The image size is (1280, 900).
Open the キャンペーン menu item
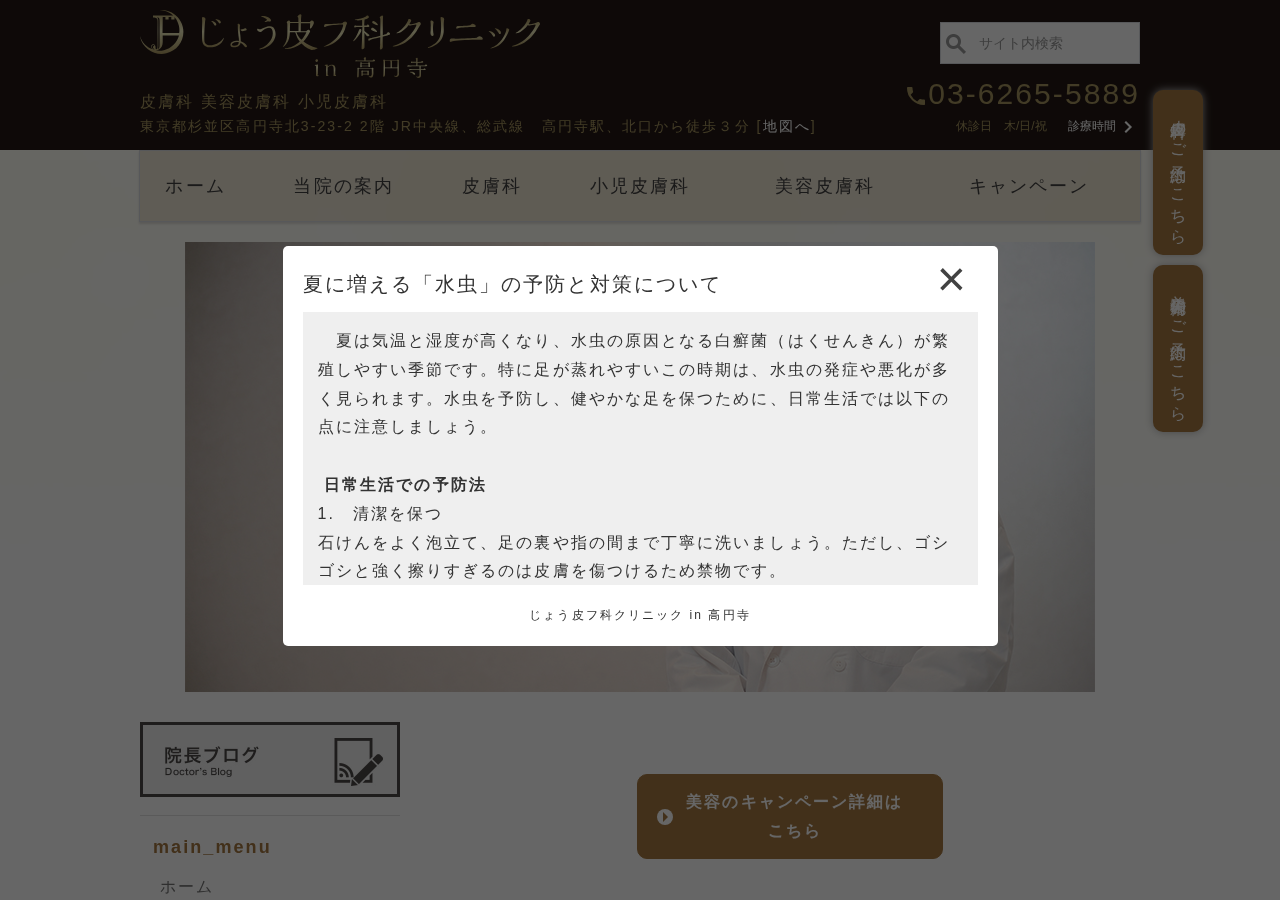point(1028,186)
